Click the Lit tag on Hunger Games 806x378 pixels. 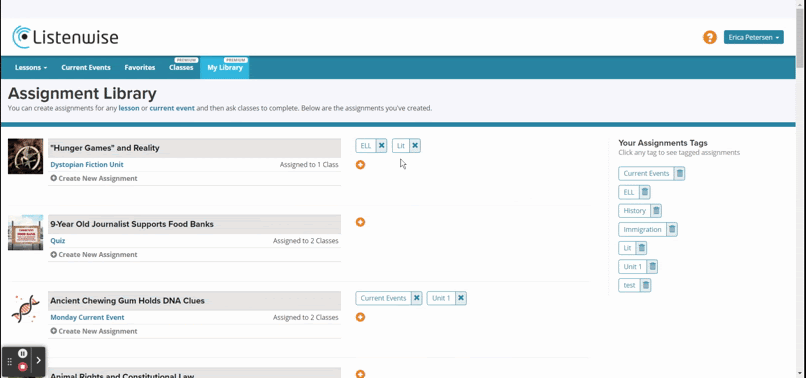[401, 146]
